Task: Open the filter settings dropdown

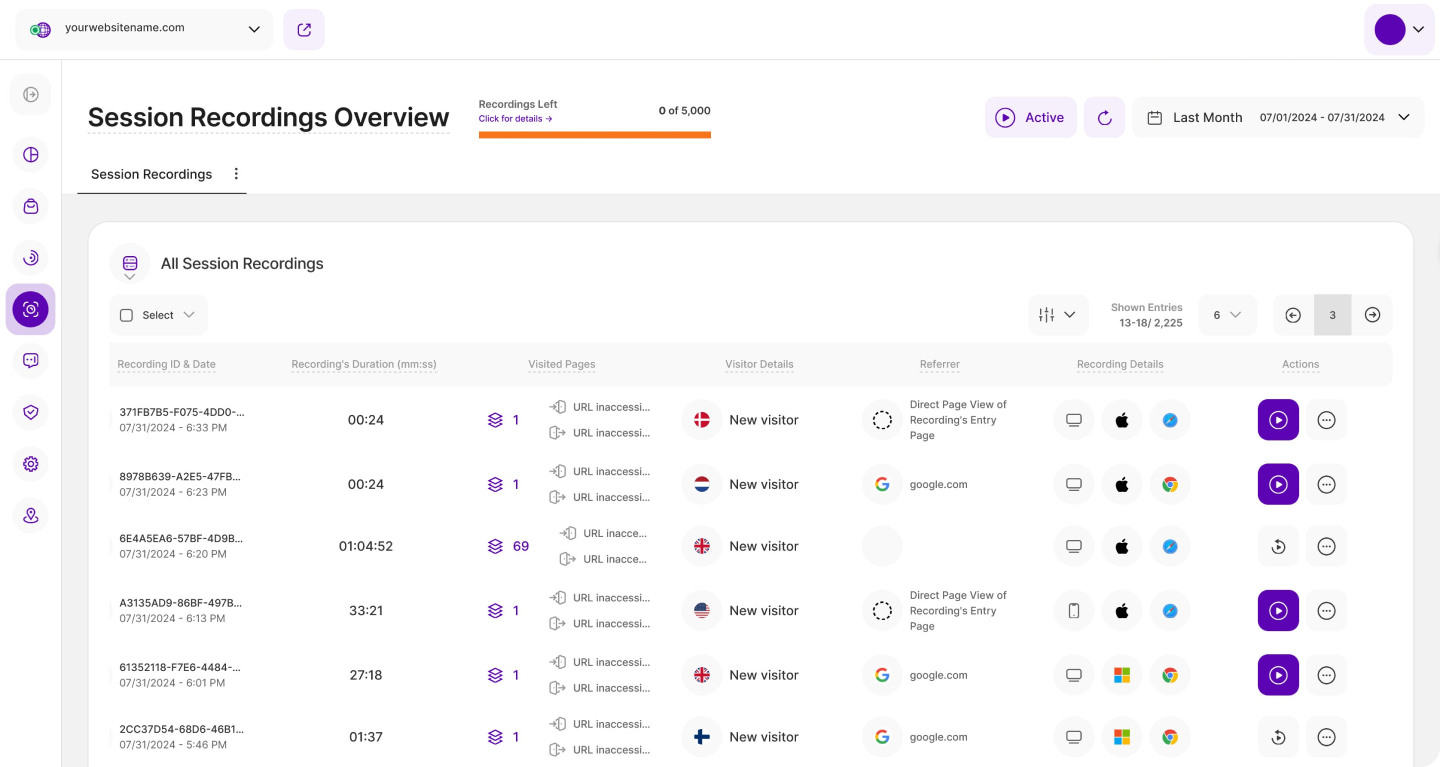Action: point(1056,315)
